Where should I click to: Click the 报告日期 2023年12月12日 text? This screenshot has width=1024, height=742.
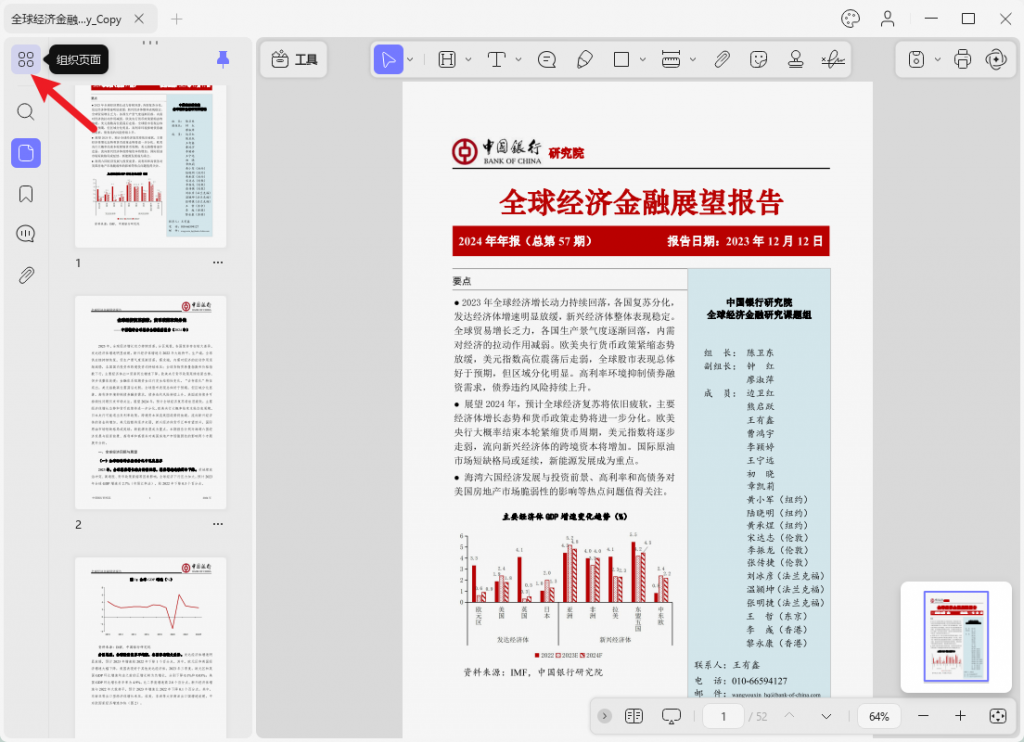[x=744, y=241]
